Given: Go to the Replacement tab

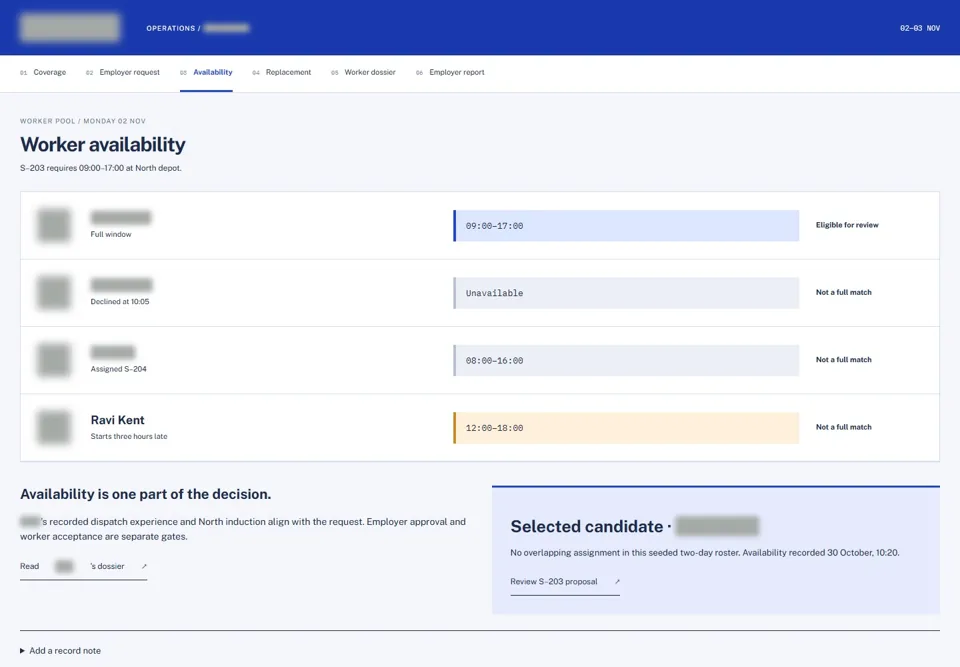Looking at the screenshot, I should (282, 72).
